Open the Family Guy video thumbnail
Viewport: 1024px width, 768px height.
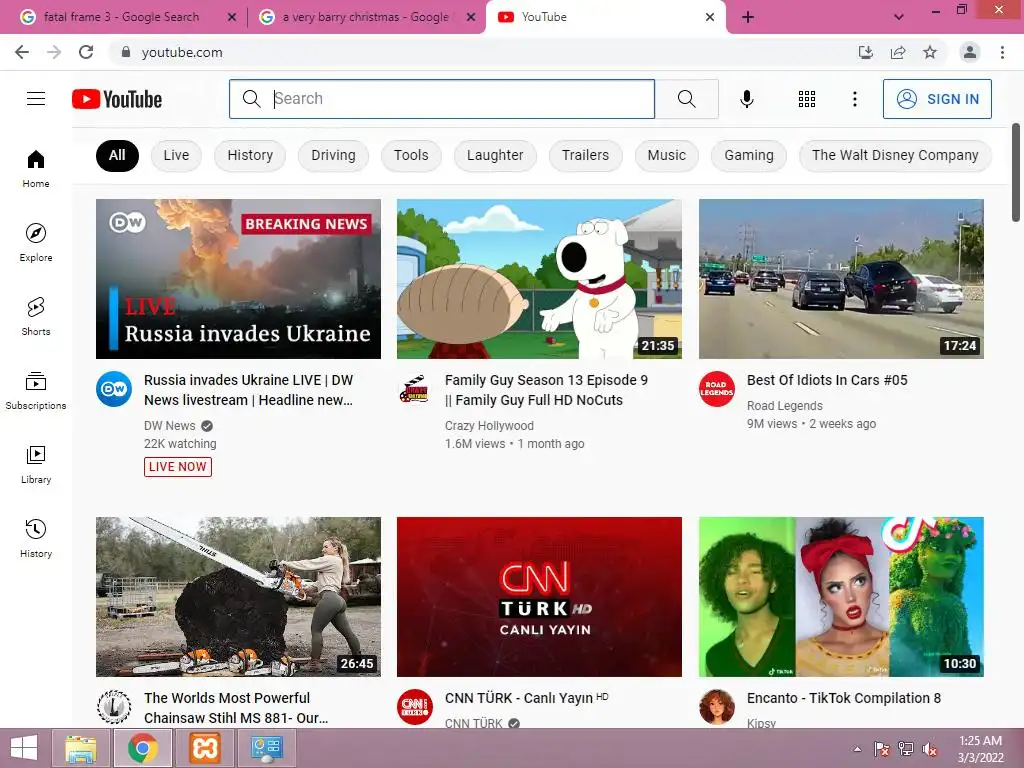pyautogui.click(x=539, y=279)
